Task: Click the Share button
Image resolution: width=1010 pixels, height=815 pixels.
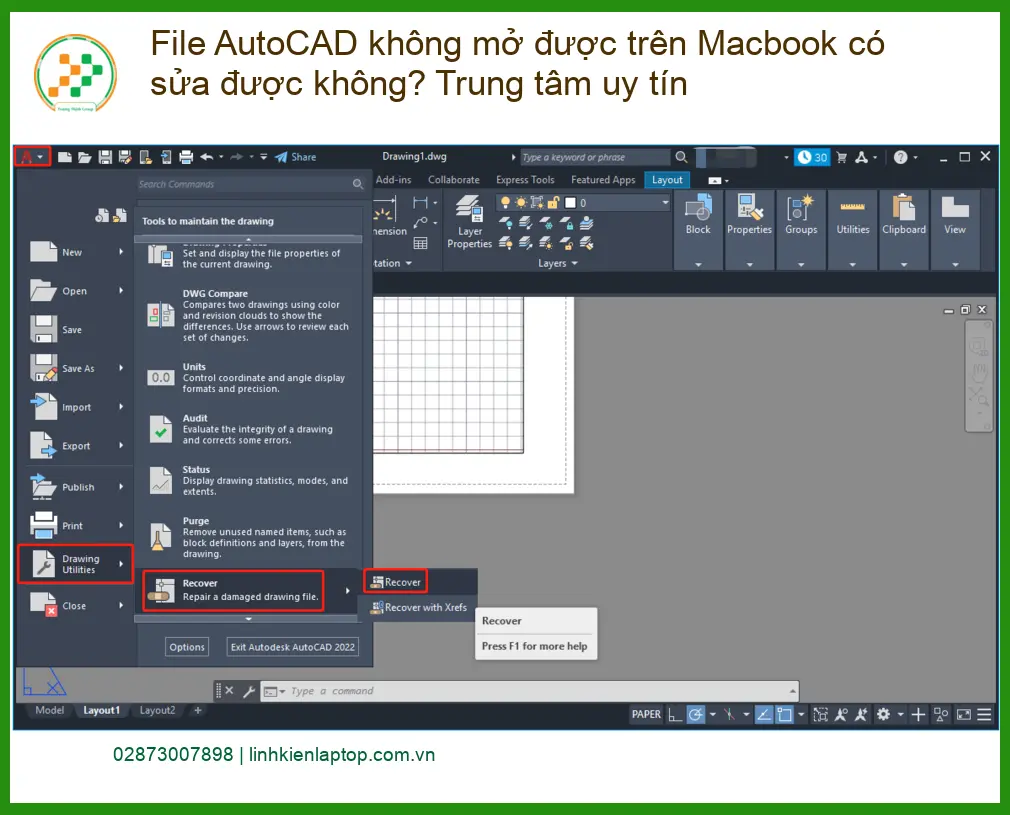Action: 296,157
